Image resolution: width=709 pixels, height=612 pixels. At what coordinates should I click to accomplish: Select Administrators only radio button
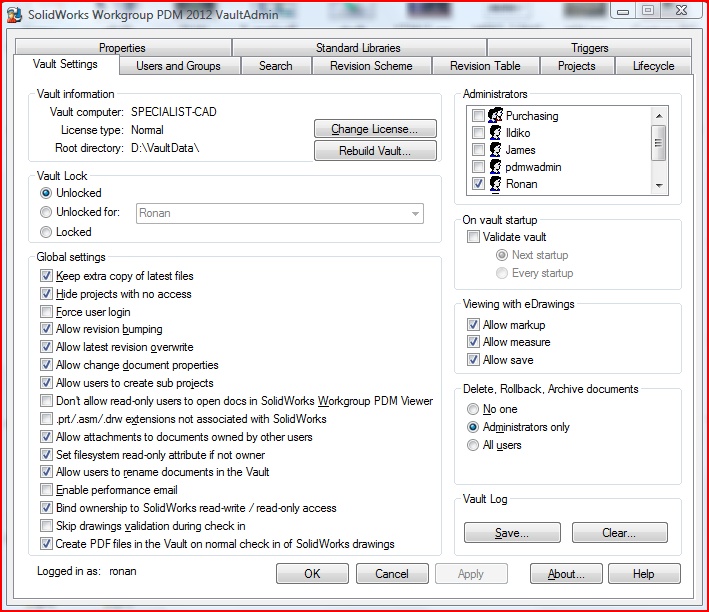[473, 427]
